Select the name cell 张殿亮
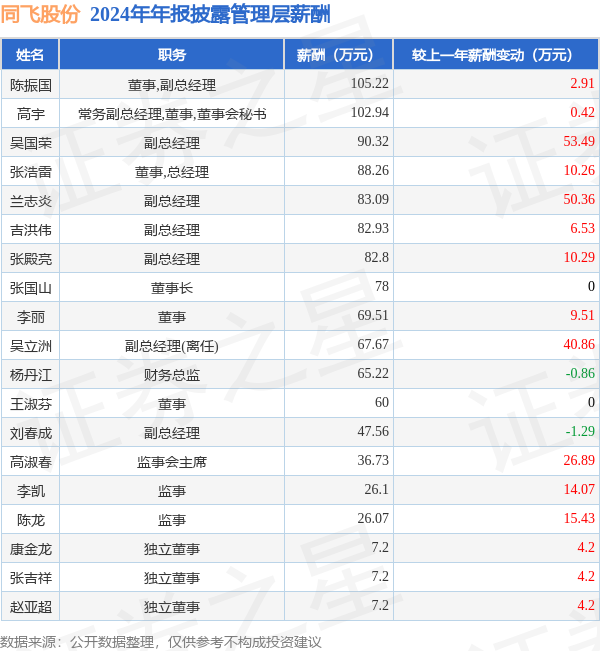The image size is (600, 651). point(31,259)
